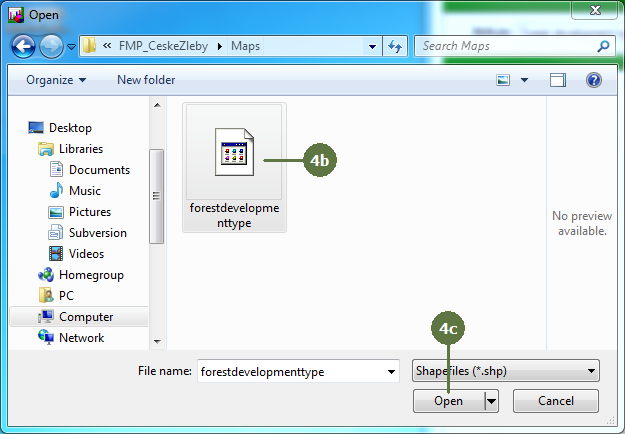625x434 pixels.
Task: Open the Help question mark icon
Action: pyautogui.click(x=593, y=80)
